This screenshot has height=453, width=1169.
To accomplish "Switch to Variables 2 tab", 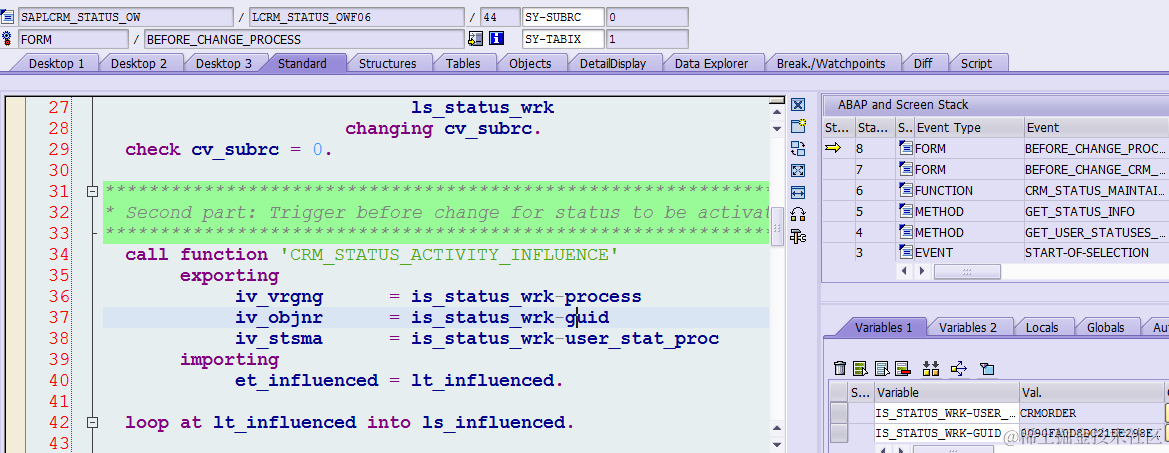I will coord(968,327).
